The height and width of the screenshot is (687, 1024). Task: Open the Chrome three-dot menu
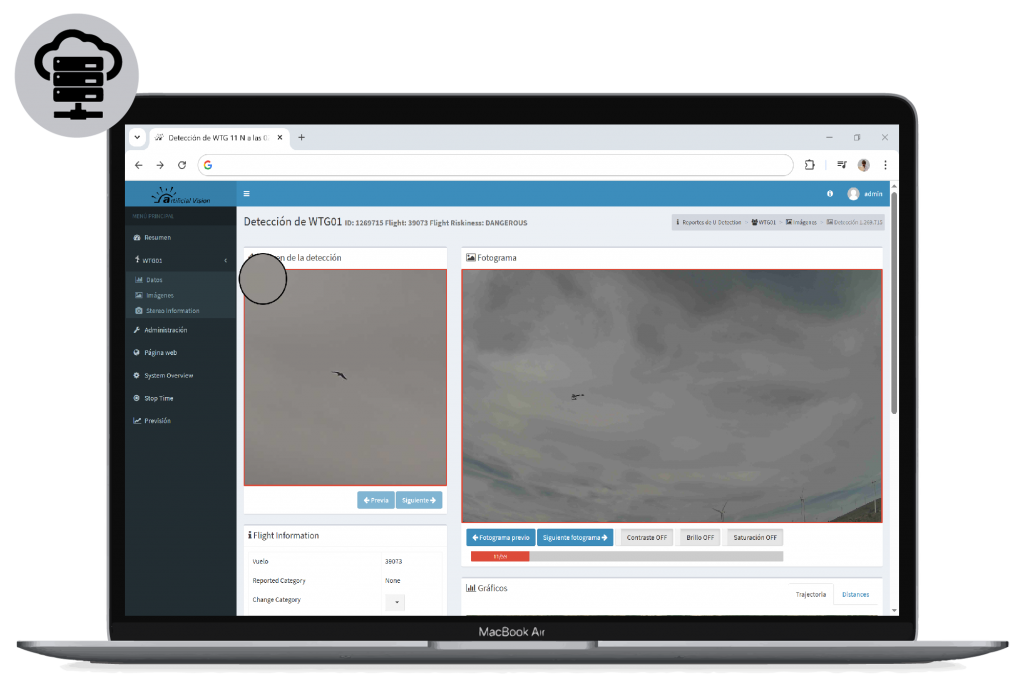886,165
